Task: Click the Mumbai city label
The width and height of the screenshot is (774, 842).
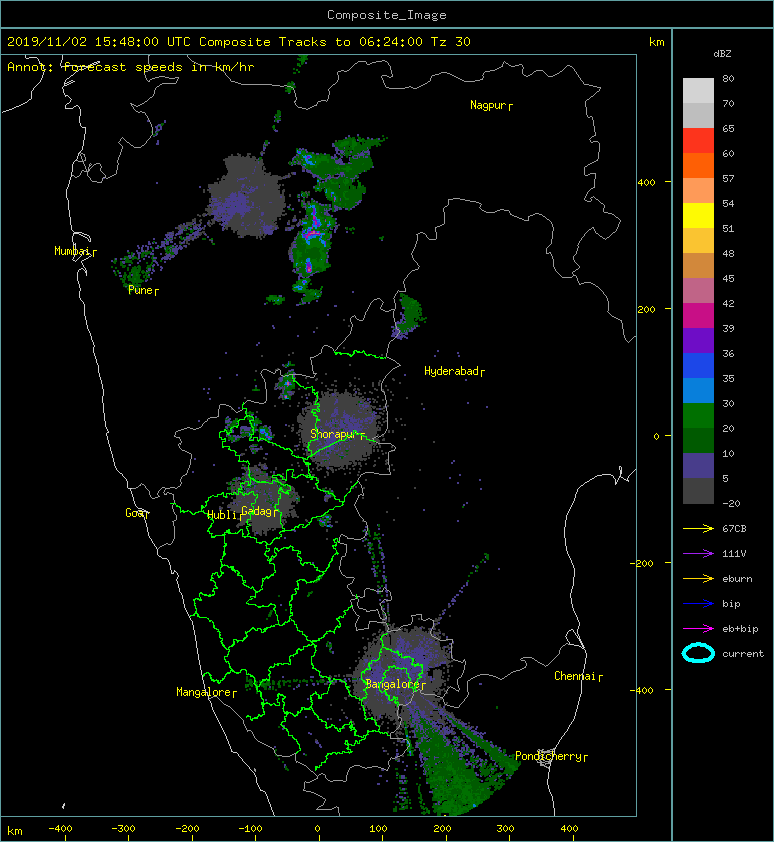Action: click(72, 251)
